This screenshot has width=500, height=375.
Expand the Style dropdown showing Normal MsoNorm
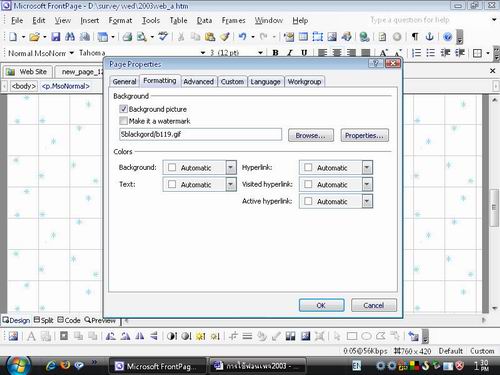pos(71,53)
